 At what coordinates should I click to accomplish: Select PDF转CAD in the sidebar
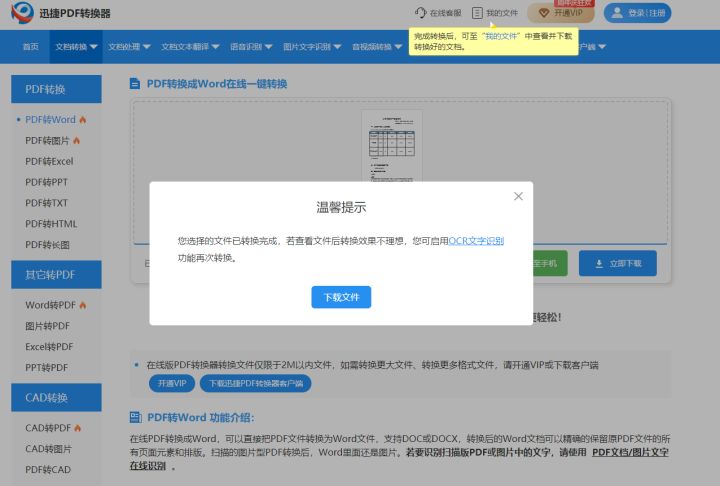pos(48,469)
